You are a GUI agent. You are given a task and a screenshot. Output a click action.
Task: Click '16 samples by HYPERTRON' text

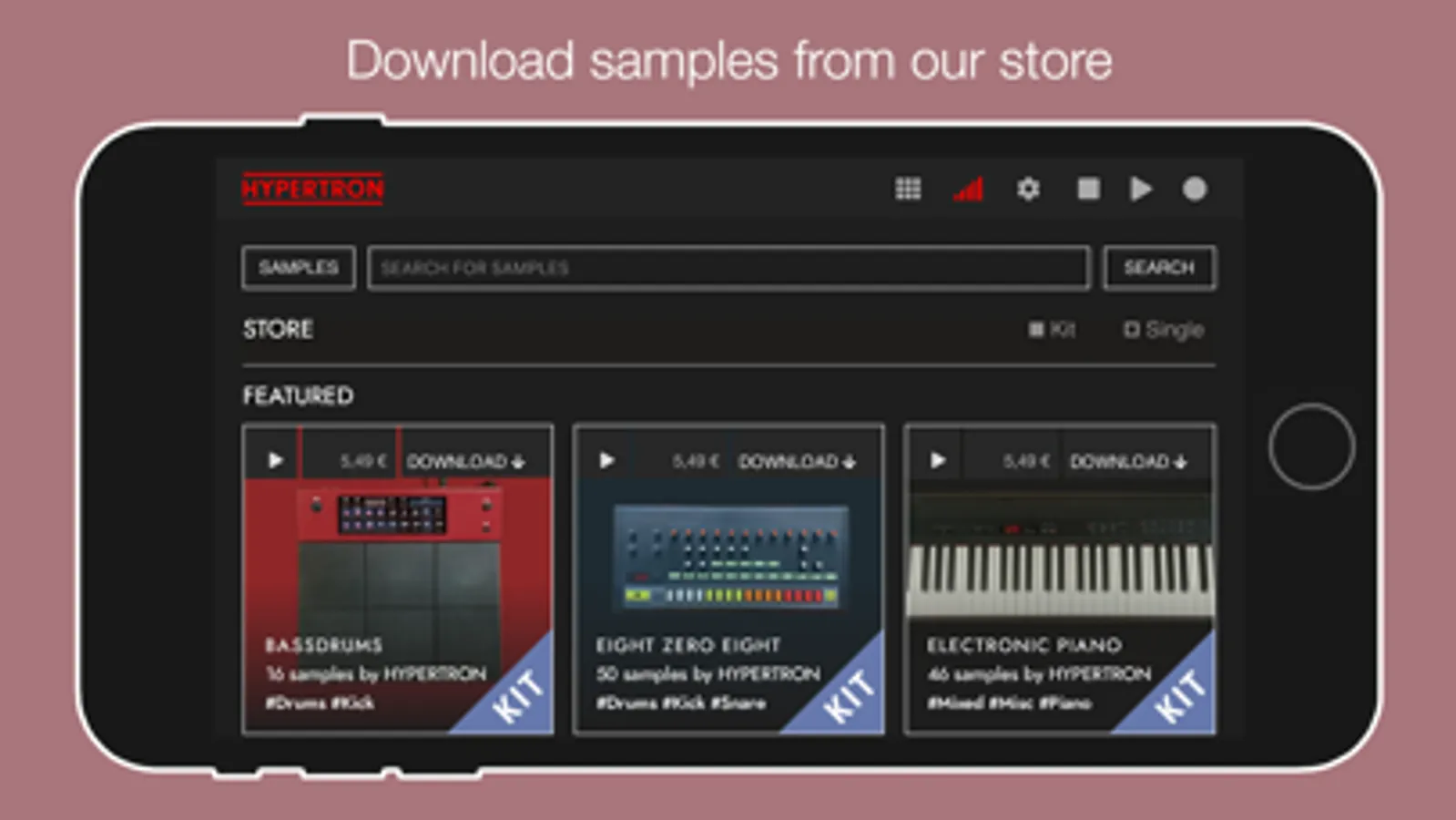(376, 674)
